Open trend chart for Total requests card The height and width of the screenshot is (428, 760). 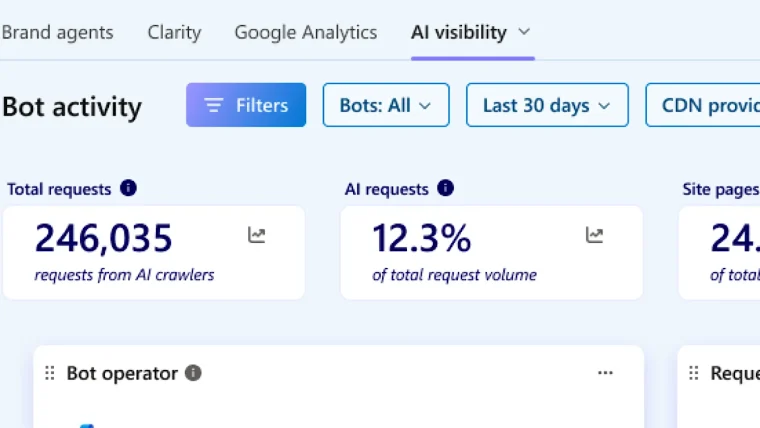256,235
